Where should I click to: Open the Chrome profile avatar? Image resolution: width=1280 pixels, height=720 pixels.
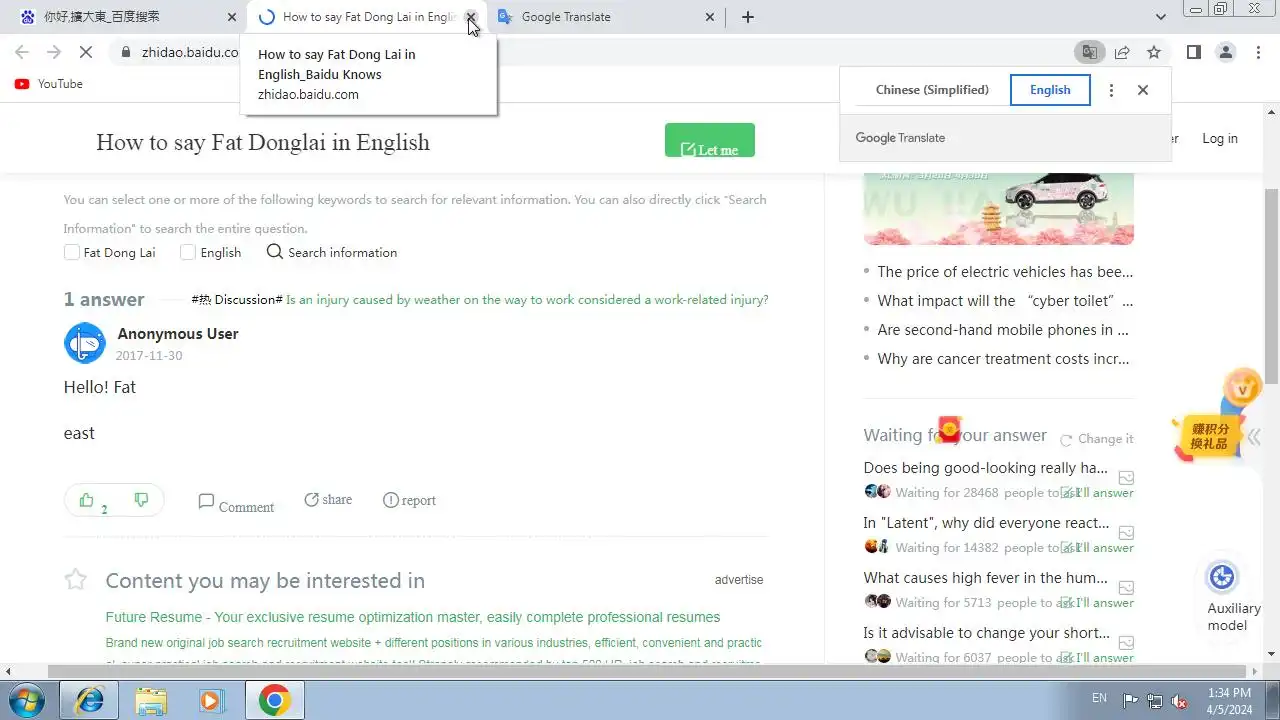(1226, 52)
